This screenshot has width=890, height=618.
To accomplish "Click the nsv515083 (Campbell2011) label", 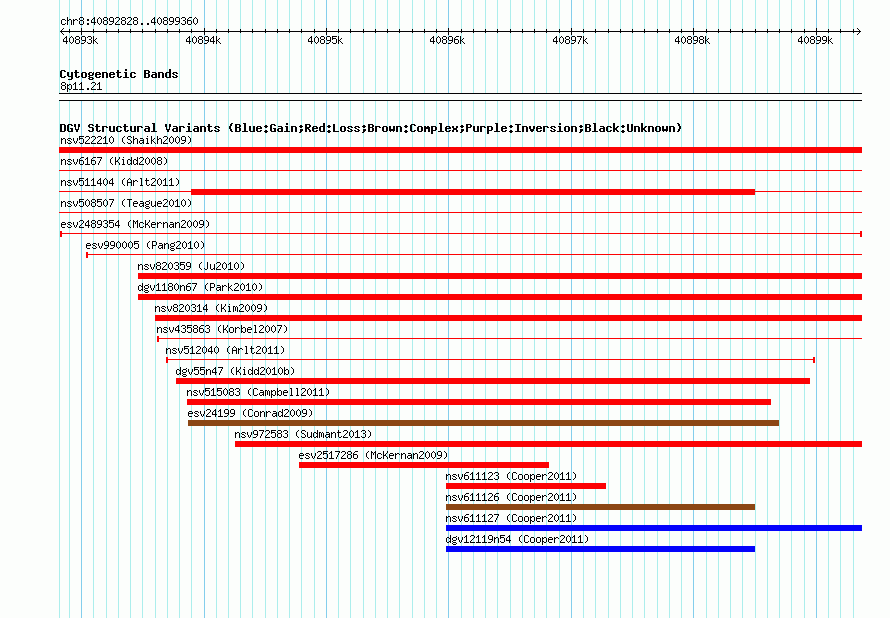I will point(258,392).
